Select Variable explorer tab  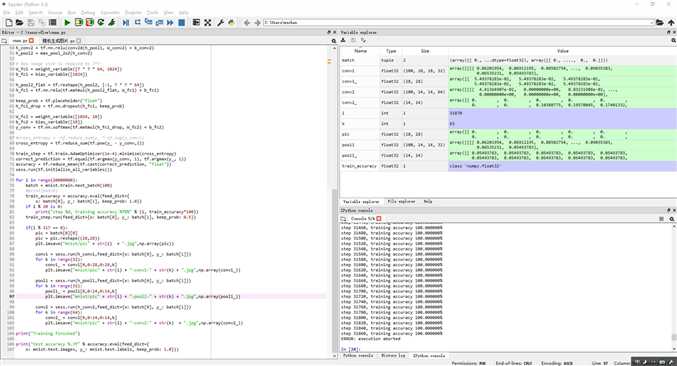[x=361, y=202]
